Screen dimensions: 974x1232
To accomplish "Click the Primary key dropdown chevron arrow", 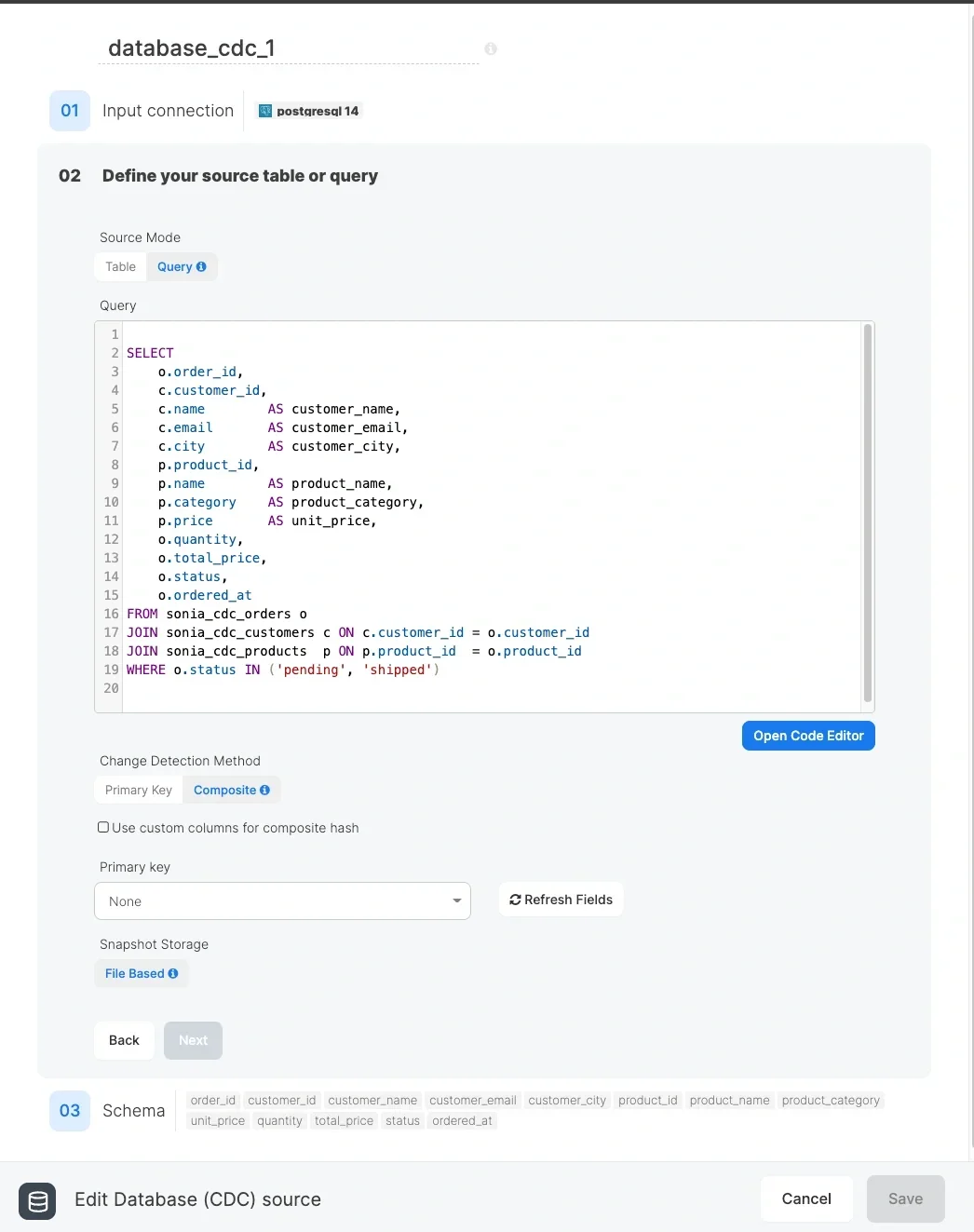I will click(x=456, y=901).
